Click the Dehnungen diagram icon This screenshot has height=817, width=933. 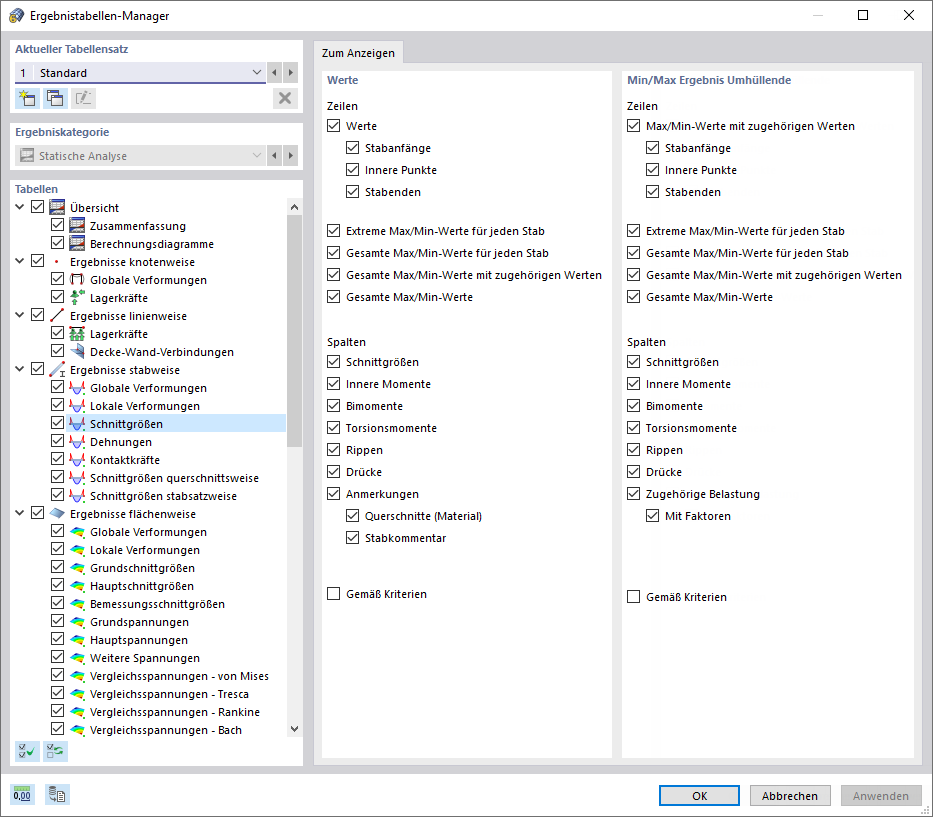(77, 442)
